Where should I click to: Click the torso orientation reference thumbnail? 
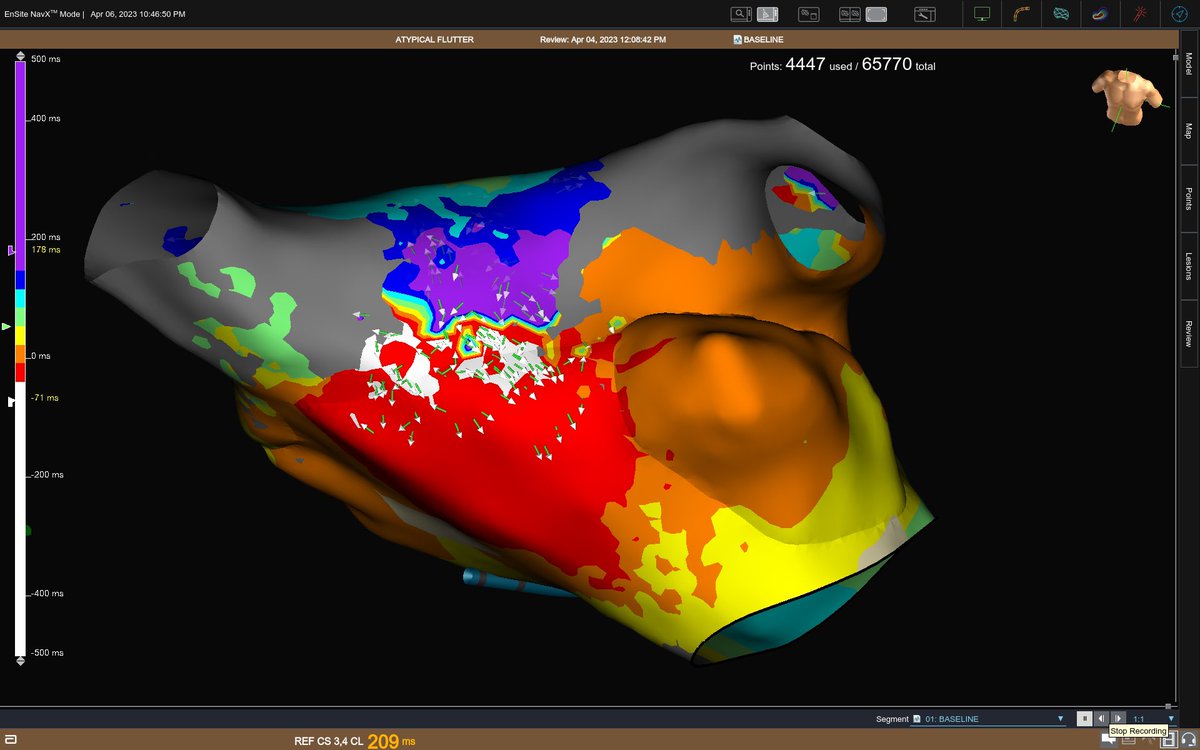pos(1129,98)
